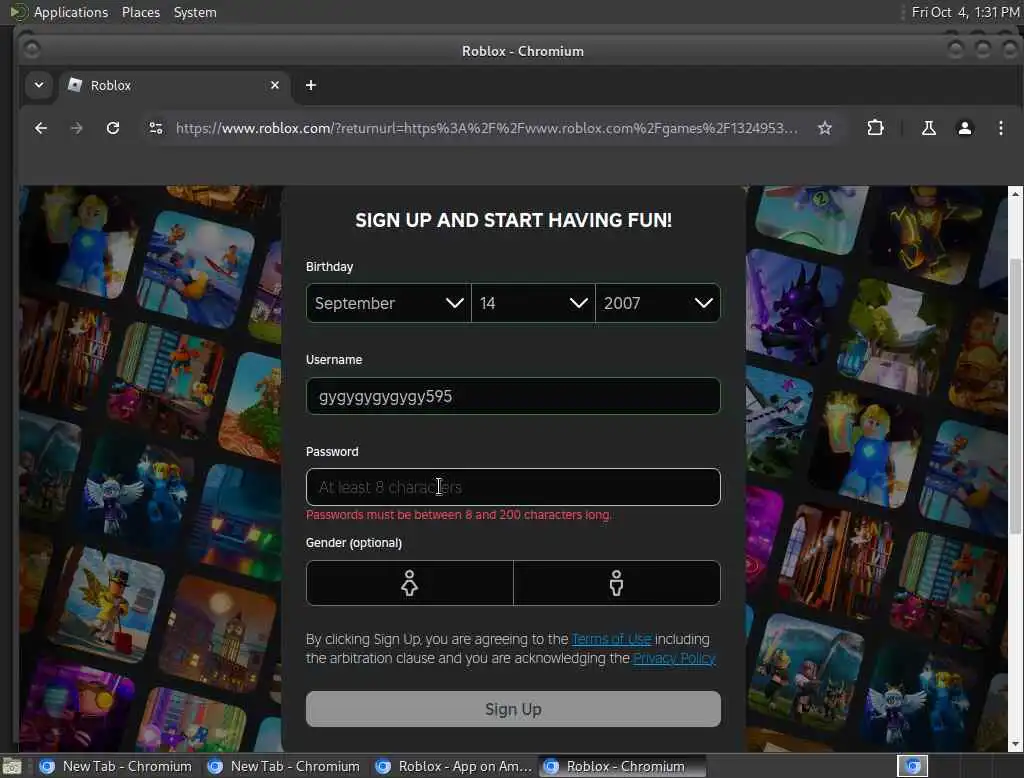The image size is (1024, 778).
Task: Open the Privacy Policy link
Action: click(x=675, y=658)
